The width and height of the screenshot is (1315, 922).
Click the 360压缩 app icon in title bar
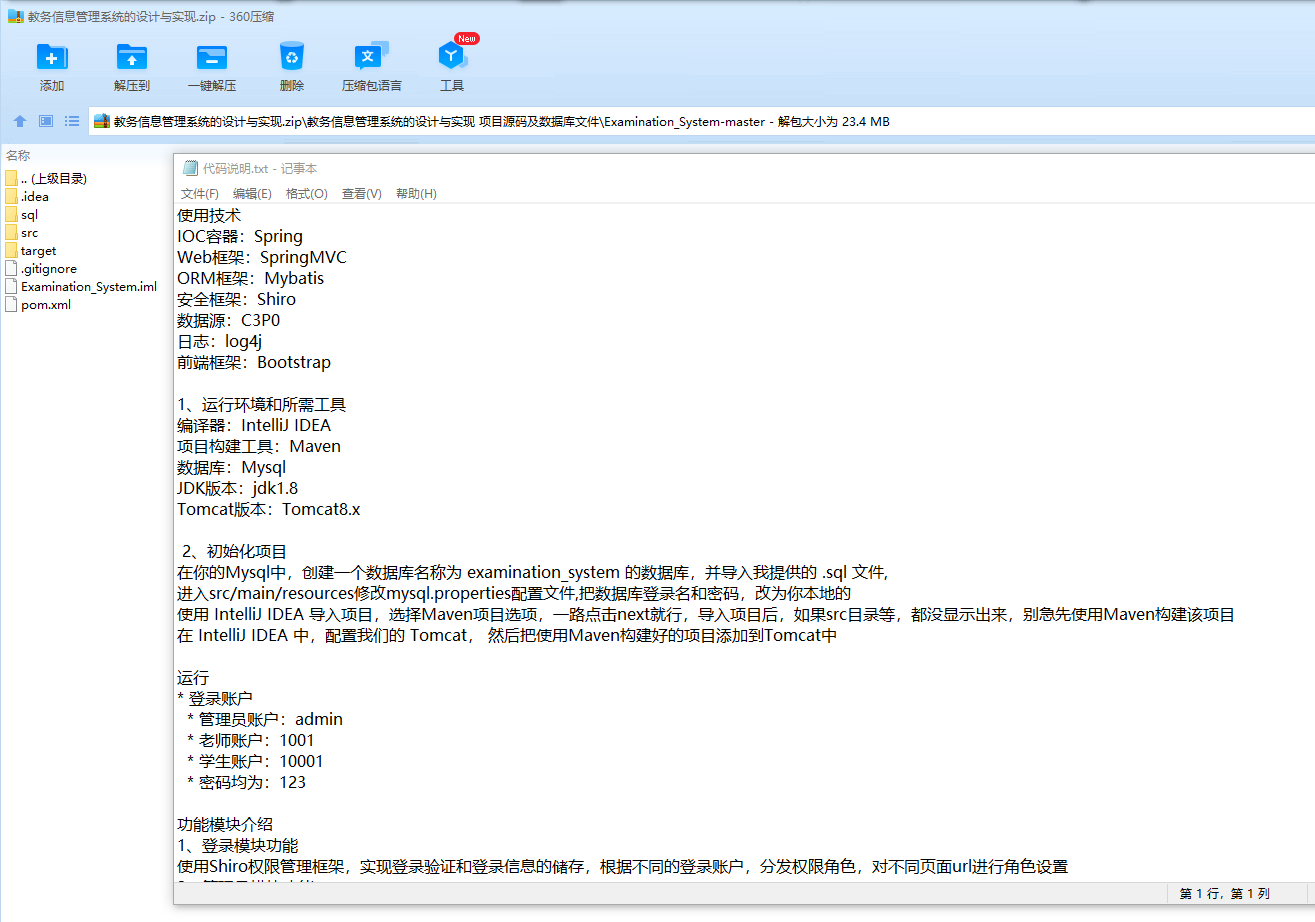click(x=15, y=15)
